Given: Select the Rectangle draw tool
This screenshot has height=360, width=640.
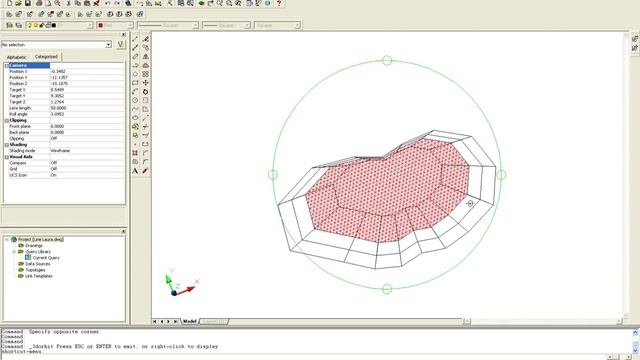Looking at the screenshot, I should (136, 83).
